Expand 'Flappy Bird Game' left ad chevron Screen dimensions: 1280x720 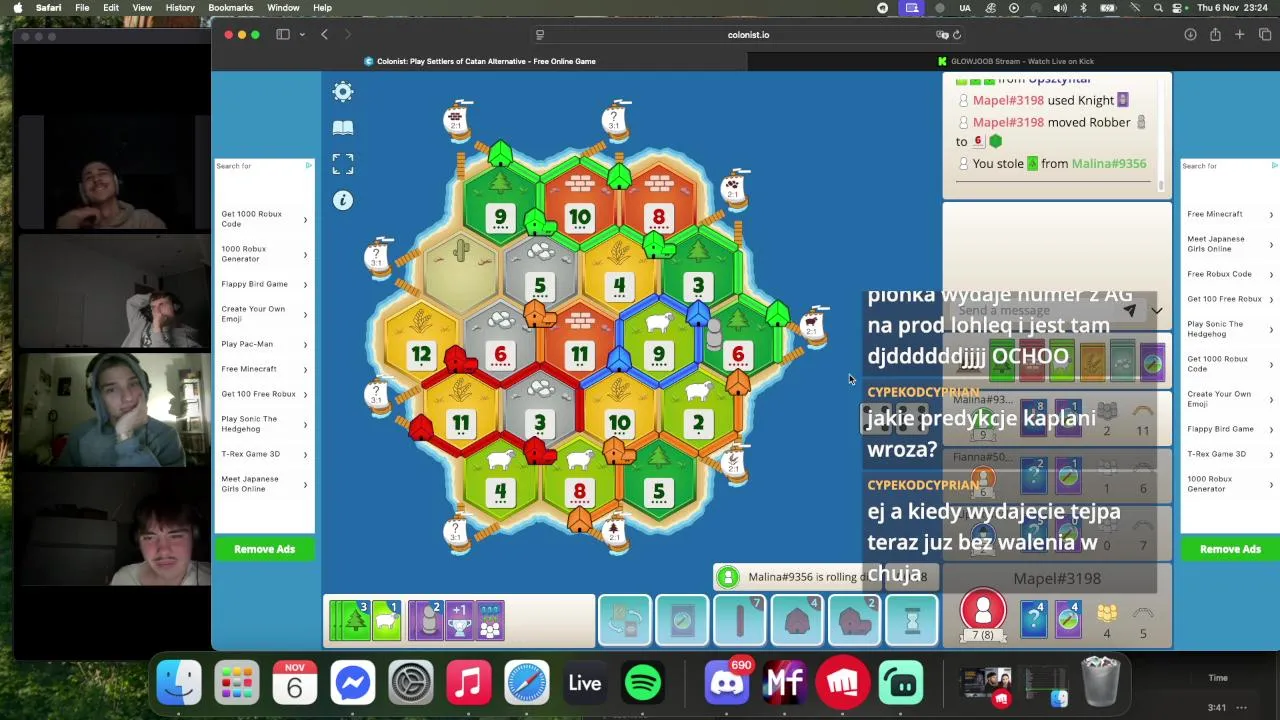point(305,284)
